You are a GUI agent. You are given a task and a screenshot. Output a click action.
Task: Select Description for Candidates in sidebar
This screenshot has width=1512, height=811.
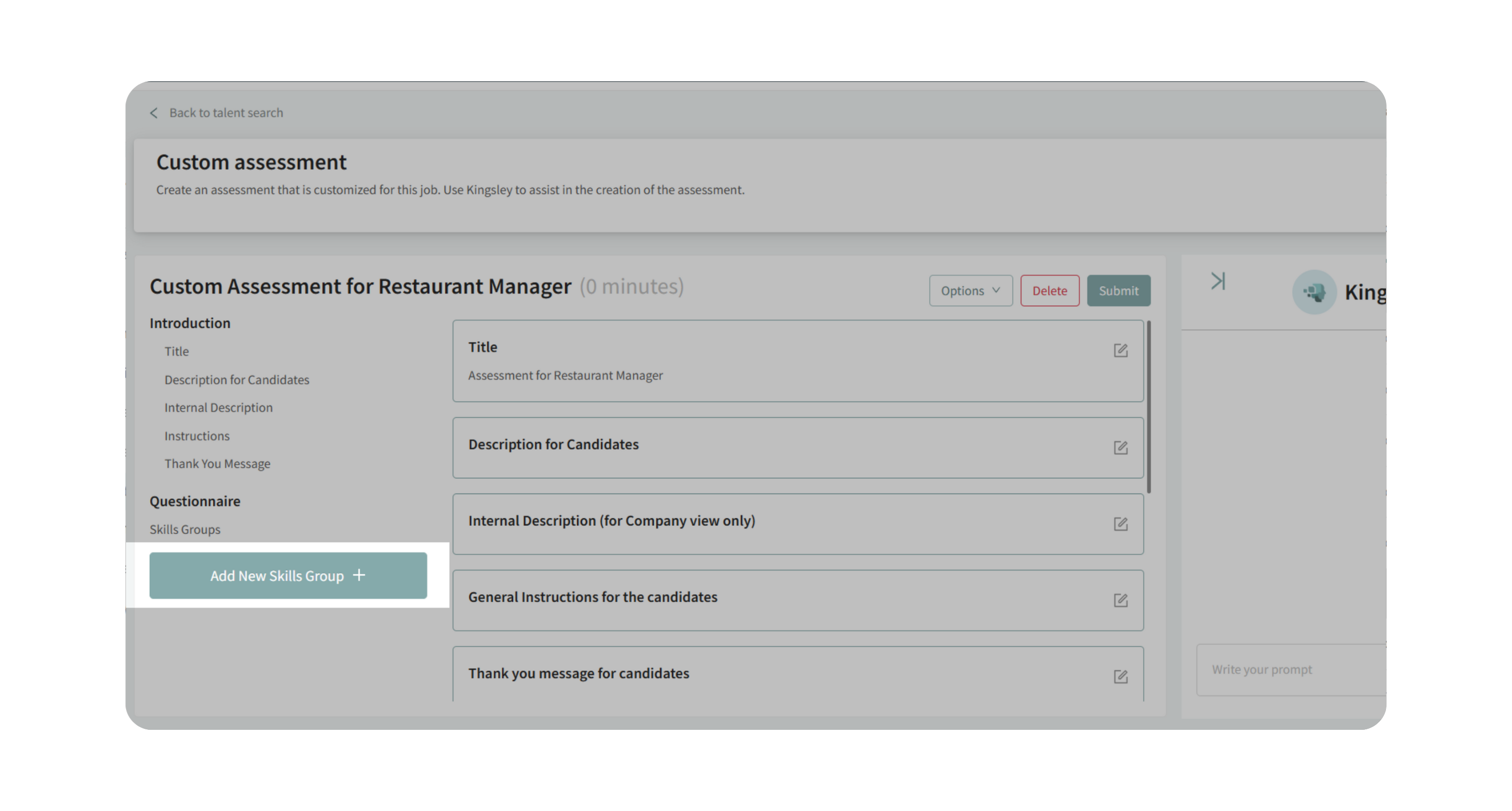click(236, 380)
